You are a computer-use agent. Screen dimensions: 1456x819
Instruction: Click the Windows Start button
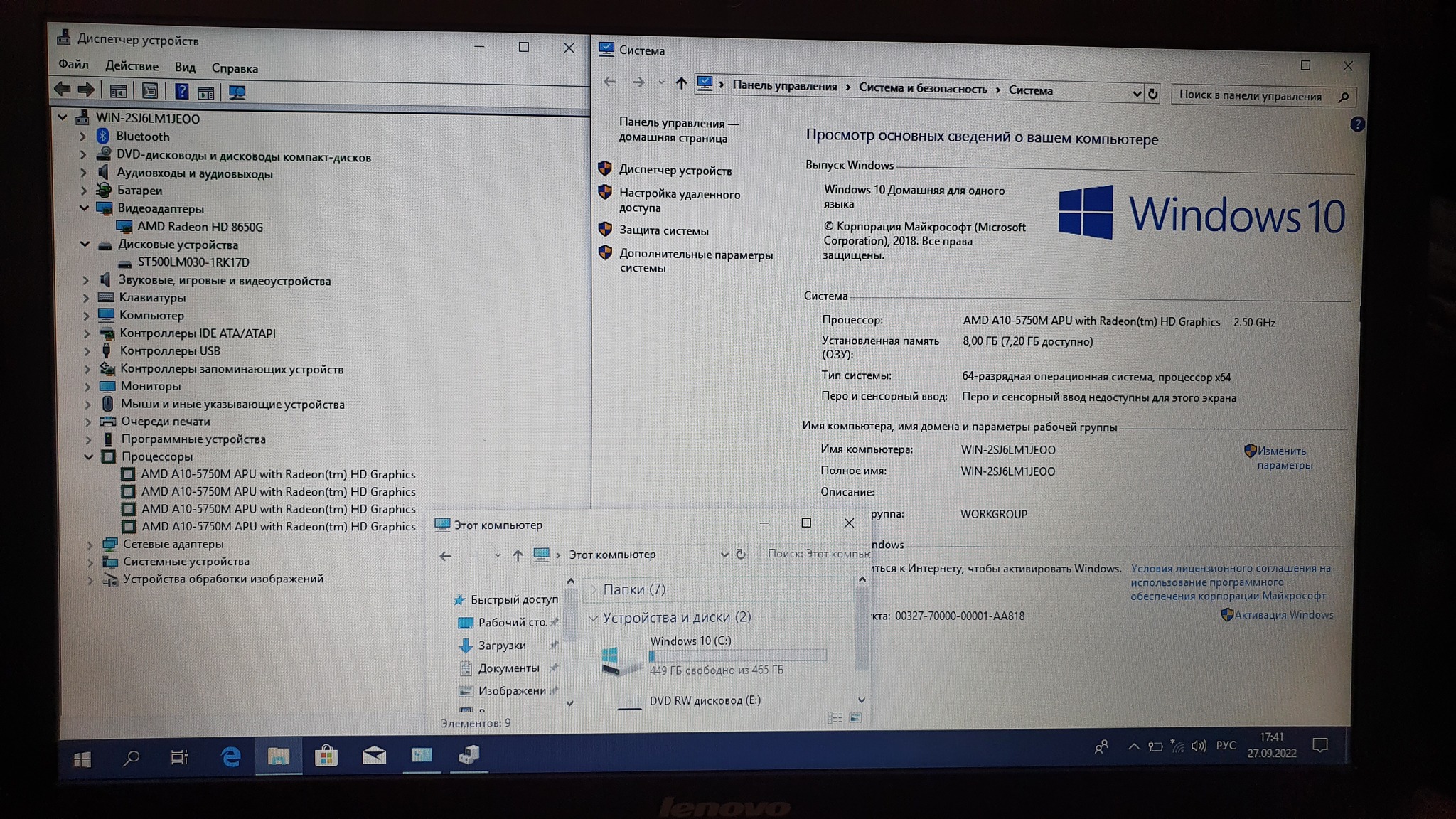82,759
